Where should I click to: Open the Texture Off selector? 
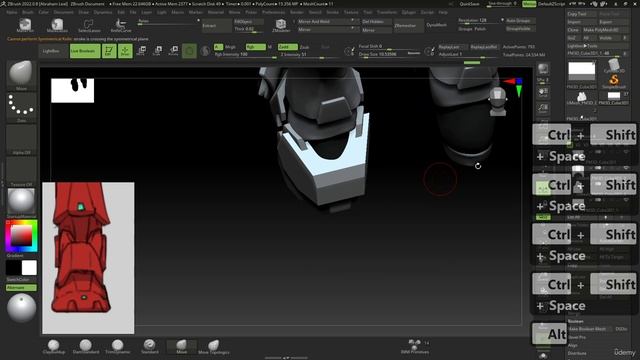point(21,172)
